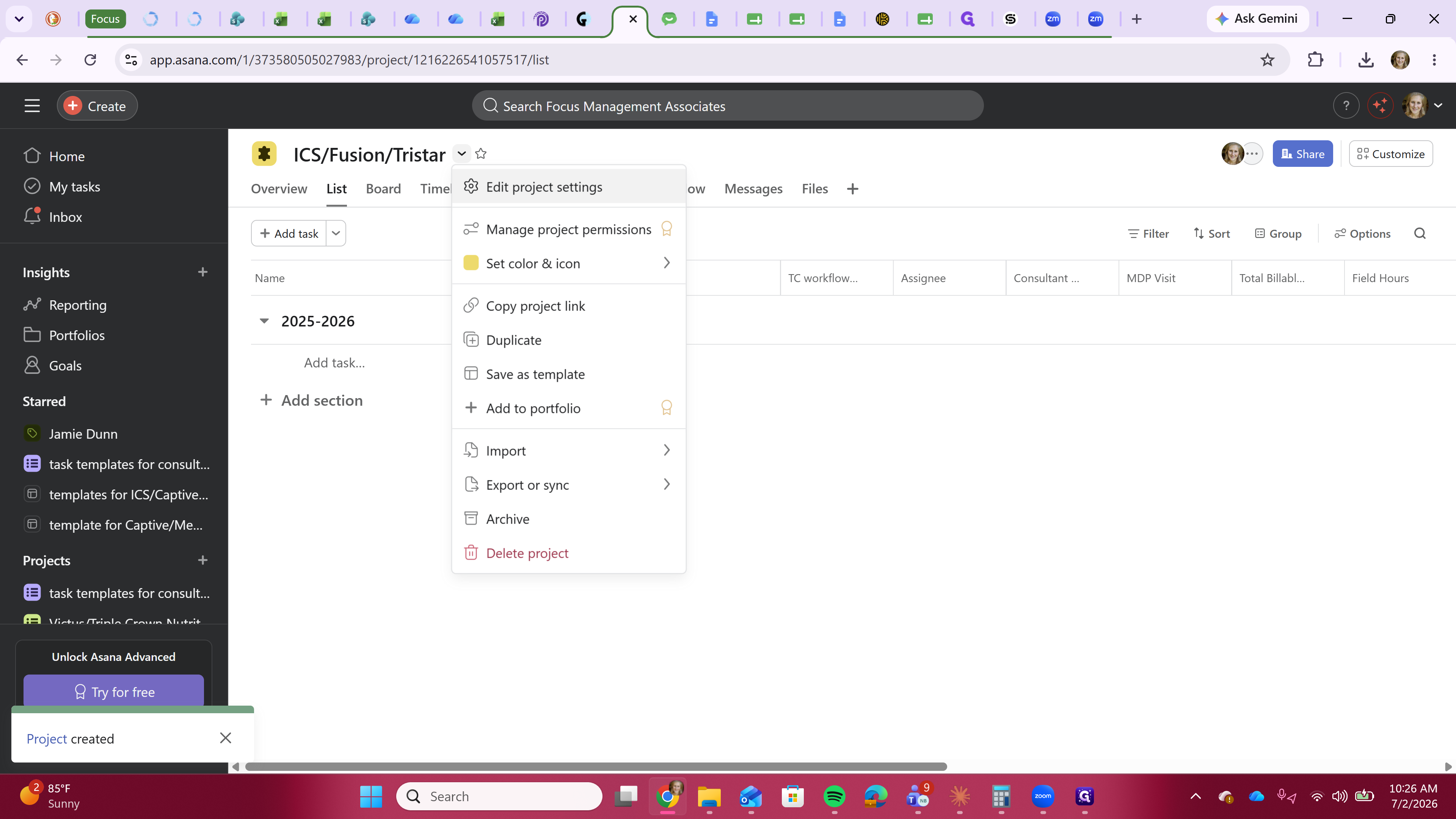Click the Search Focus Management Associates field
The width and height of the screenshot is (1456, 819).
[728, 106]
